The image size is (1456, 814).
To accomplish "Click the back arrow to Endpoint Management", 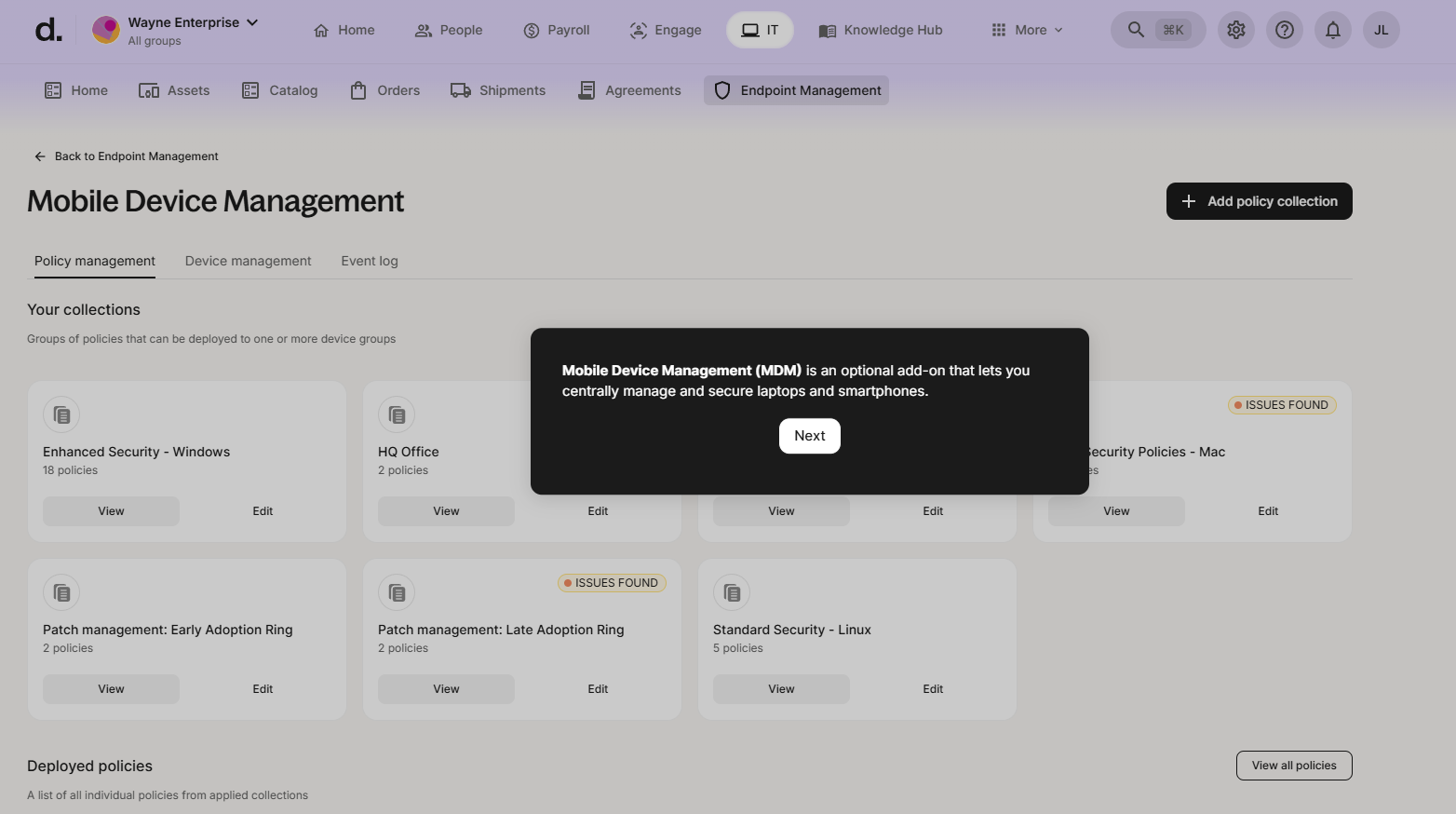I will point(40,156).
